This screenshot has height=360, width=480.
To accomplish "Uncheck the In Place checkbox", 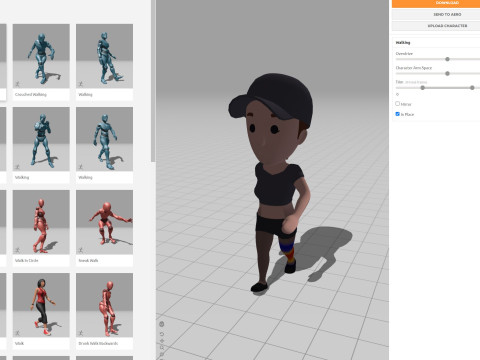I will pos(397,114).
